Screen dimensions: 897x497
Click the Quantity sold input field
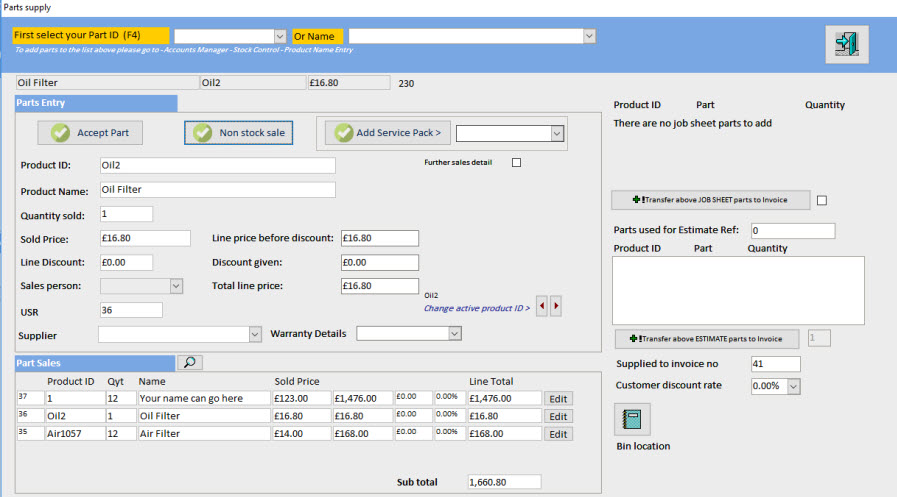[x=126, y=214]
